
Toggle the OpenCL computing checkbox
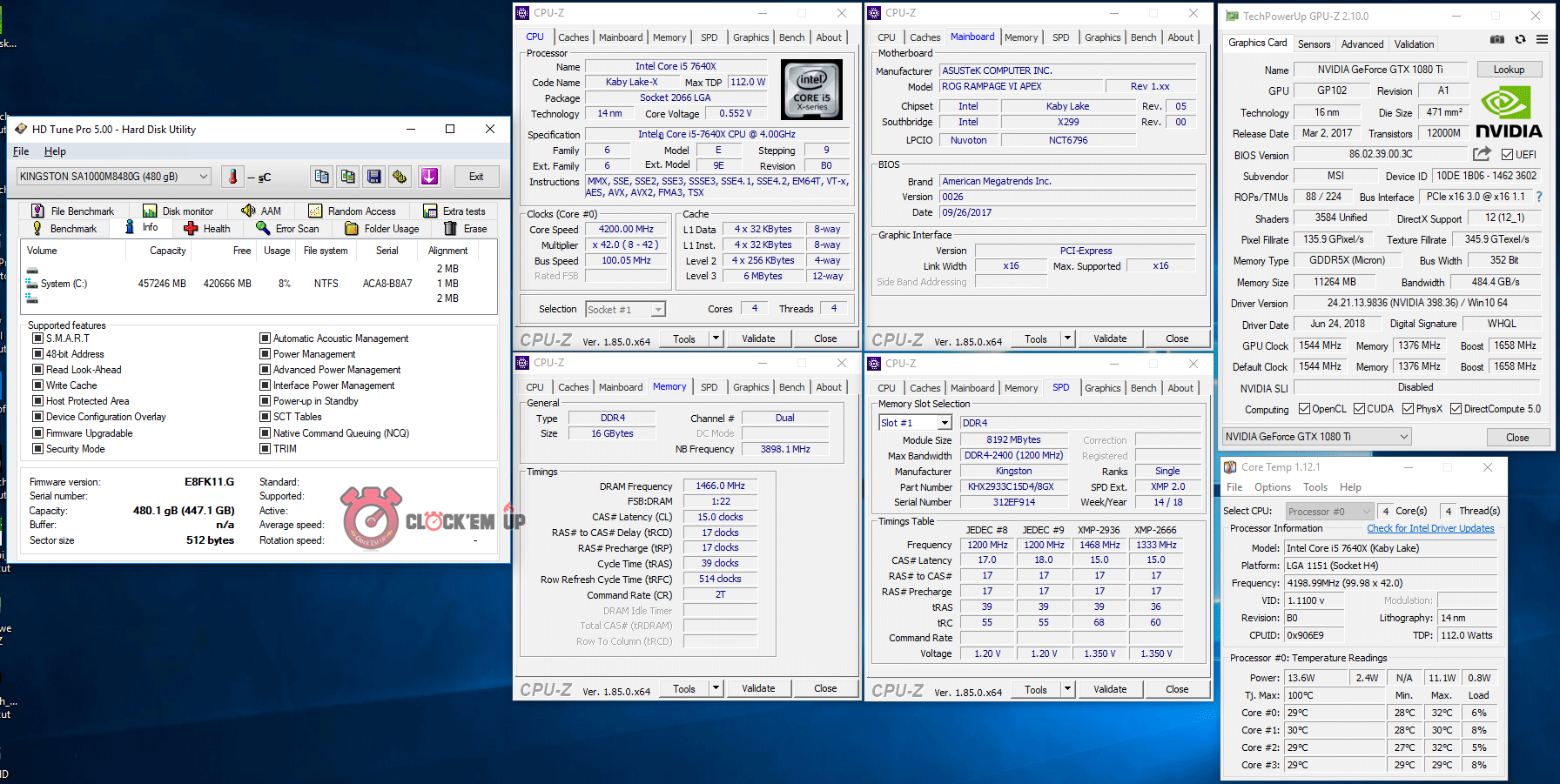pyautogui.click(x=1304, y=409)
